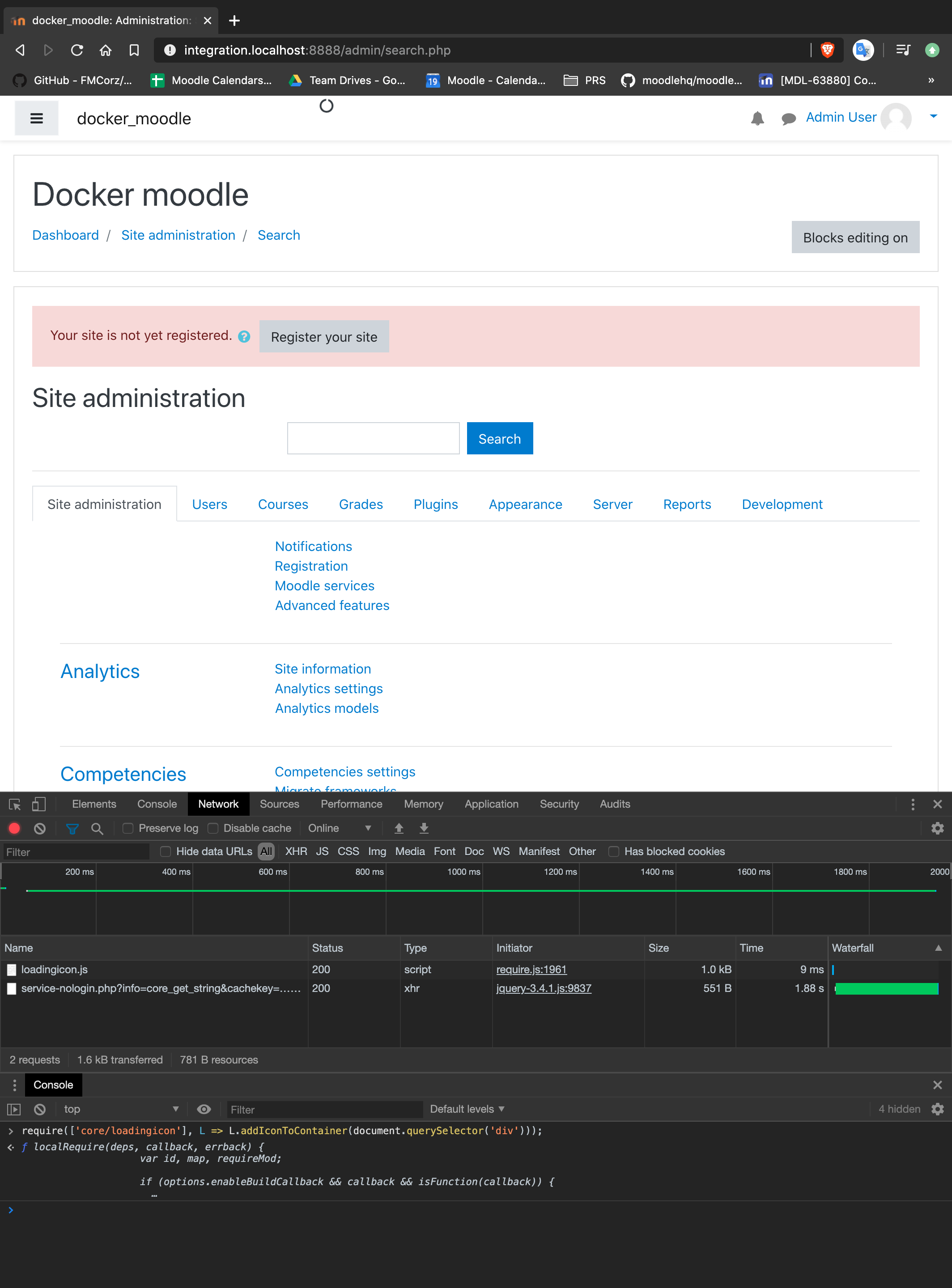Open messages speech bubble icon
The image size is (952, 1288).
point(788,119)
